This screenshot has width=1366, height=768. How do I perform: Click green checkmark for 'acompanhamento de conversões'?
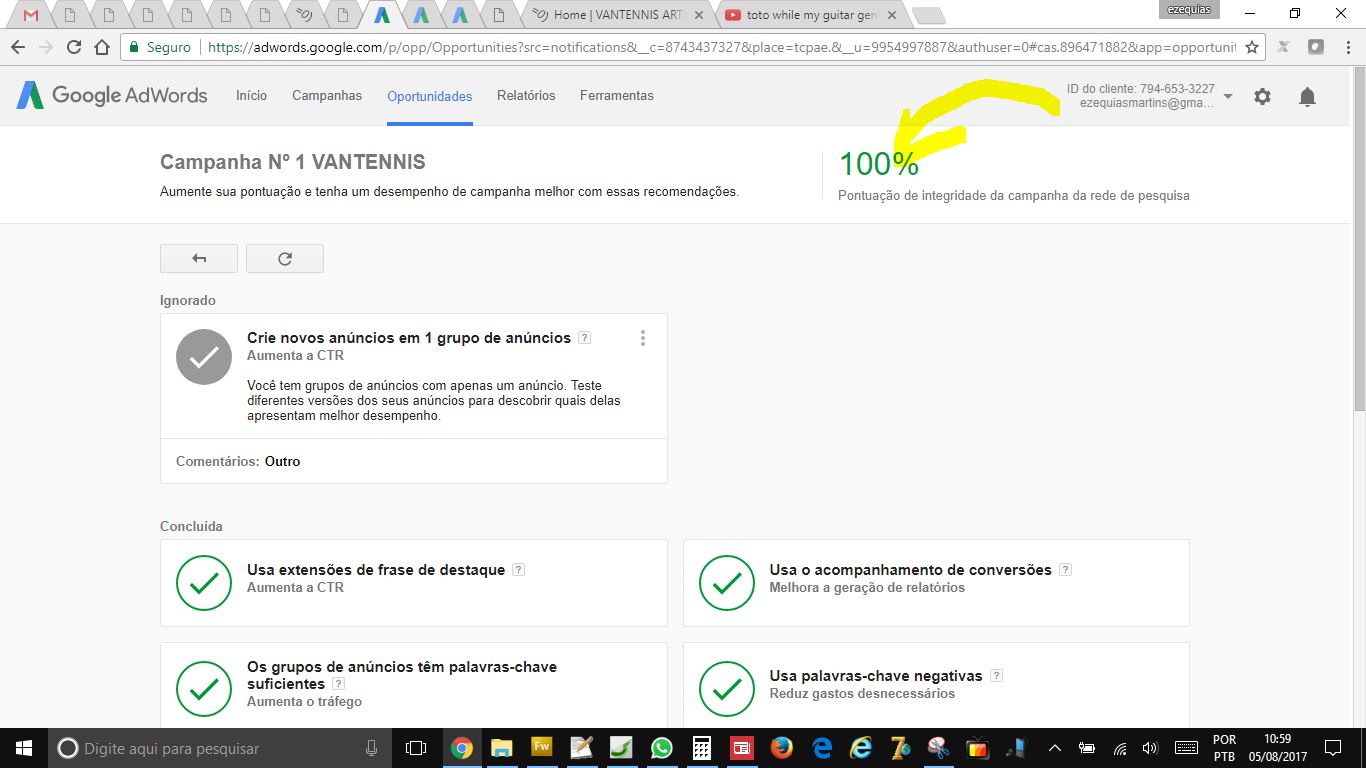coord(727,582)
